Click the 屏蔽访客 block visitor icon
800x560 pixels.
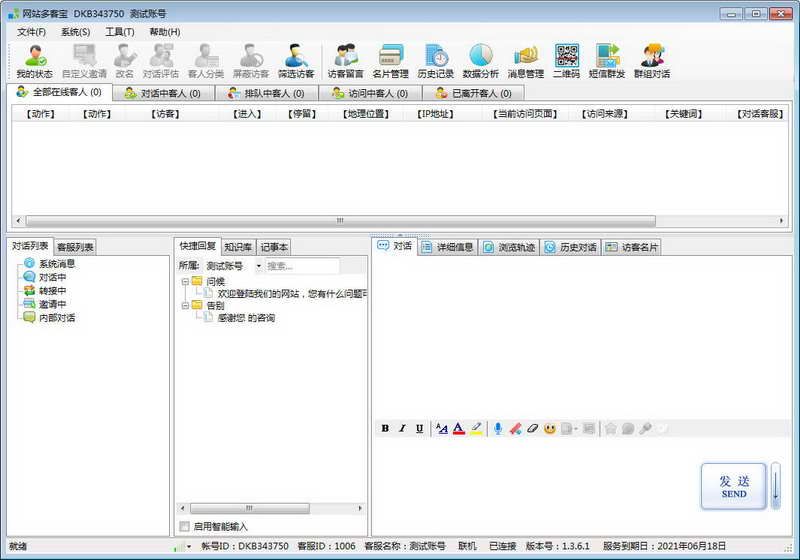pos(251,61)
